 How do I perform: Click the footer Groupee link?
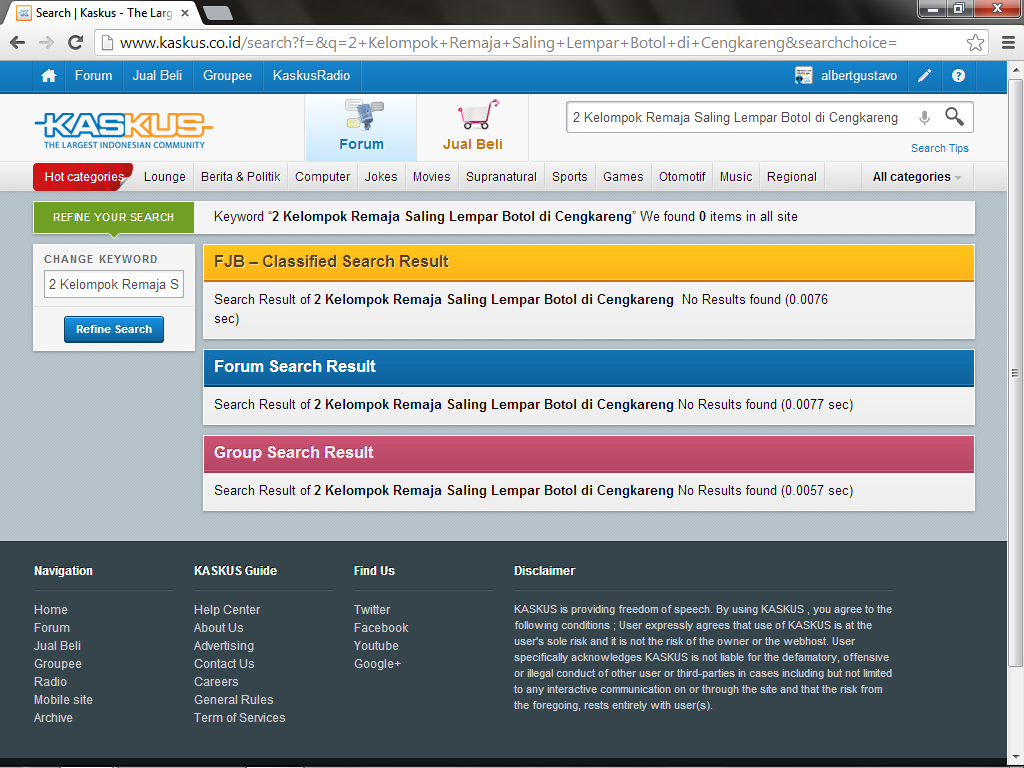click(x=57, y=664)
